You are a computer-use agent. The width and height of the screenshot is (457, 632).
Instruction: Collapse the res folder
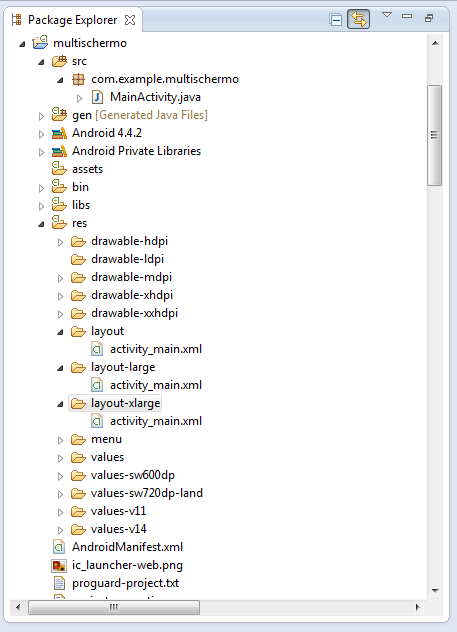[41, 224]
